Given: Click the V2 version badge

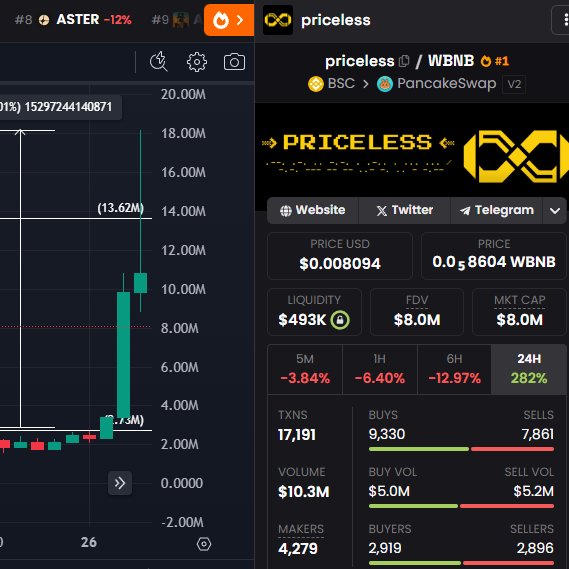Looking at the screenshot, I should coord(514,84).
